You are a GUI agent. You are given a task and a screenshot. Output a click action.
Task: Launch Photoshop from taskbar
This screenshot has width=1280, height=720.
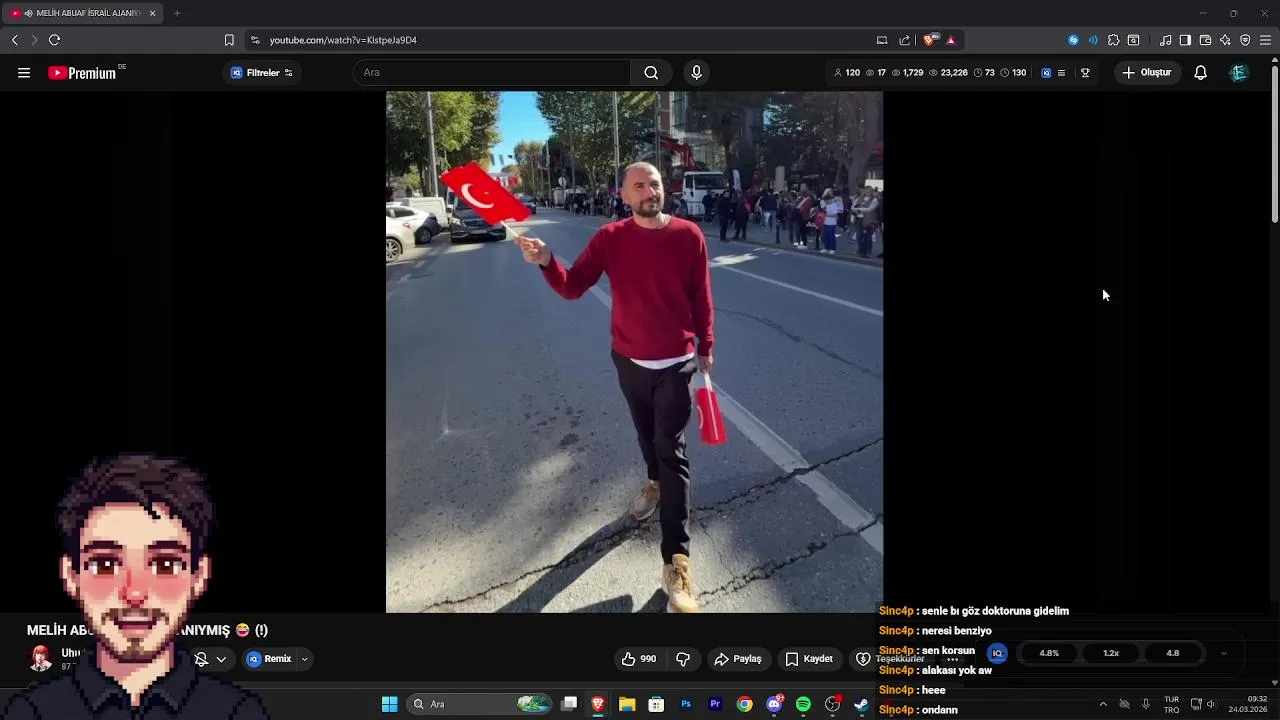pyautogui.click(x=686, y=704)
